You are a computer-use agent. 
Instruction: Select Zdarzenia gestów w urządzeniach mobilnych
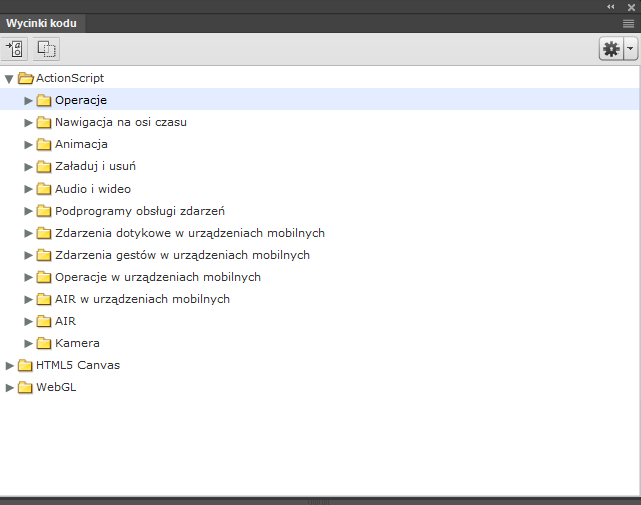click(x=182, y=255)
